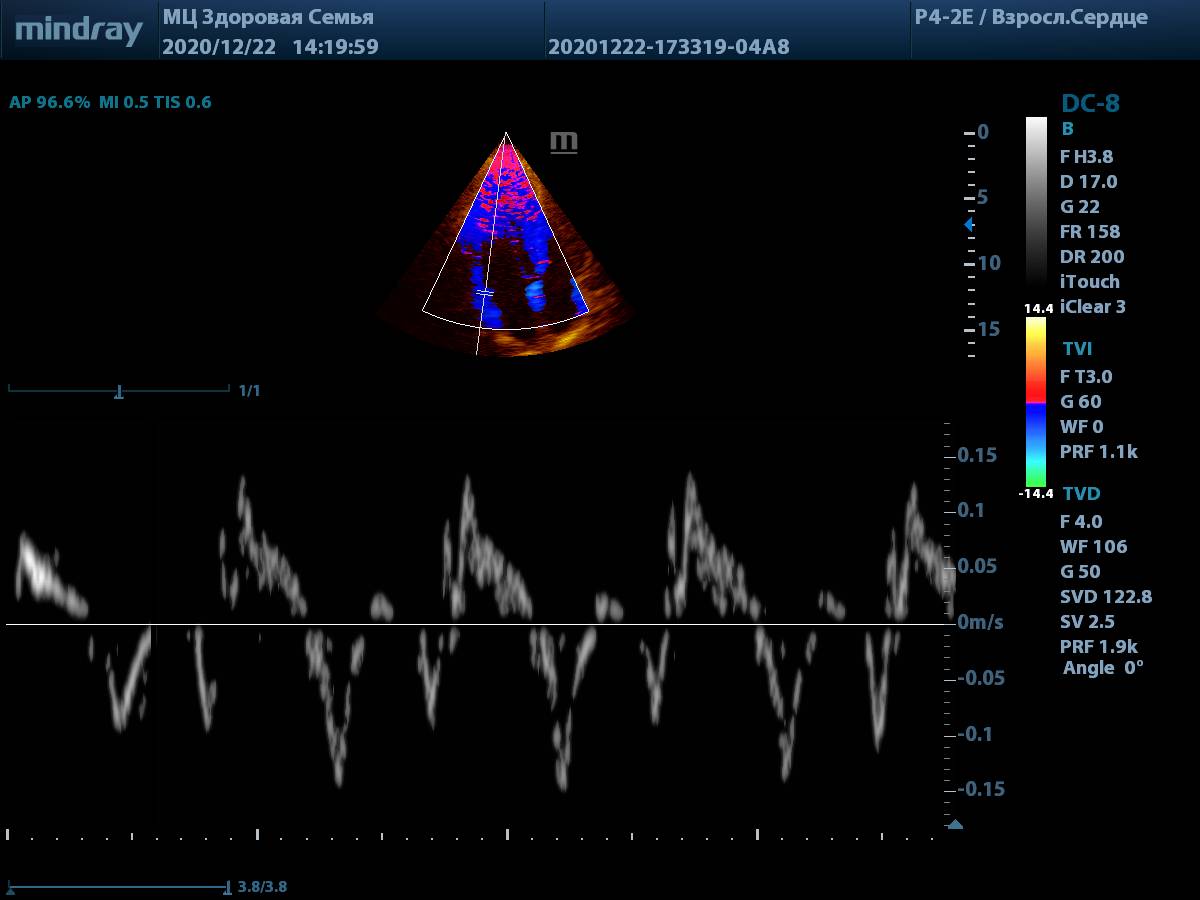
Task: Select the Angle 0° parameter
Action: [x=1103, y=668]
